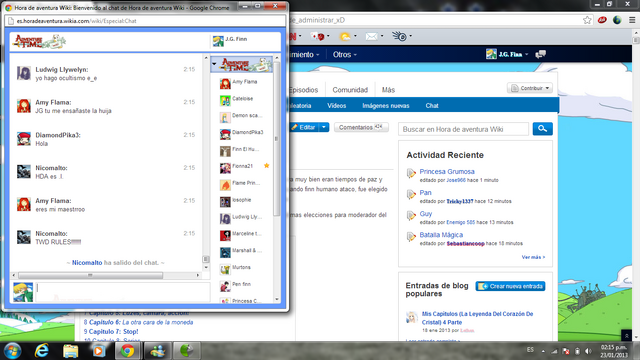The width and height of the screenshot is (640, 360).
Task: Click the Episodios tab
Action: click(303, 90)
